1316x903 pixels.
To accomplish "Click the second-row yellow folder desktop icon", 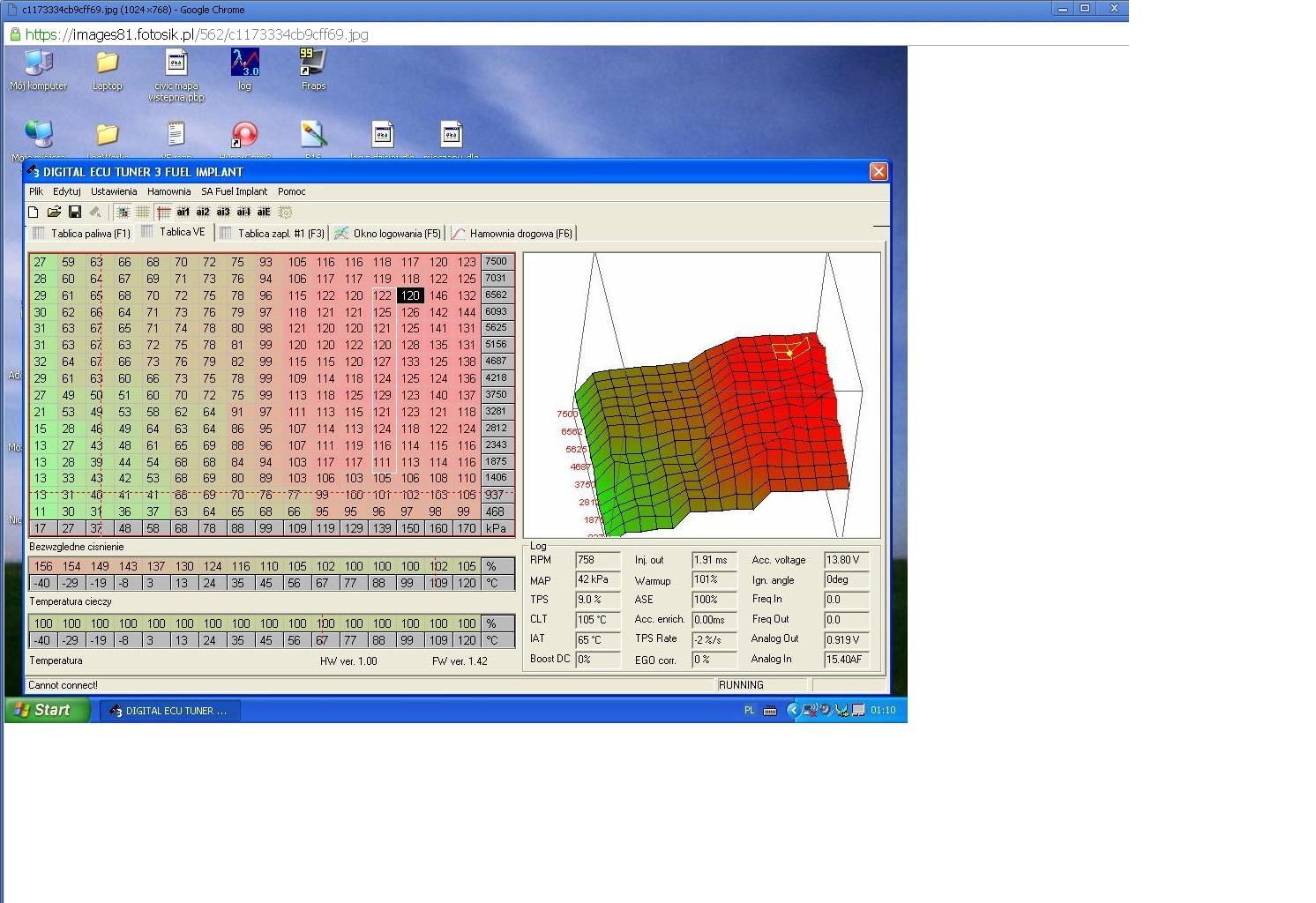I will pos(107,135).
